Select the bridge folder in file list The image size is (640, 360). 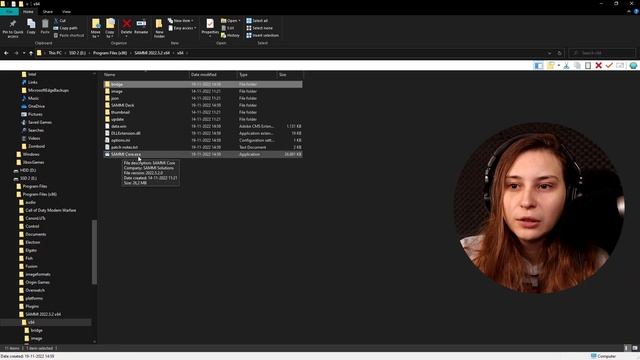point(203,84)
